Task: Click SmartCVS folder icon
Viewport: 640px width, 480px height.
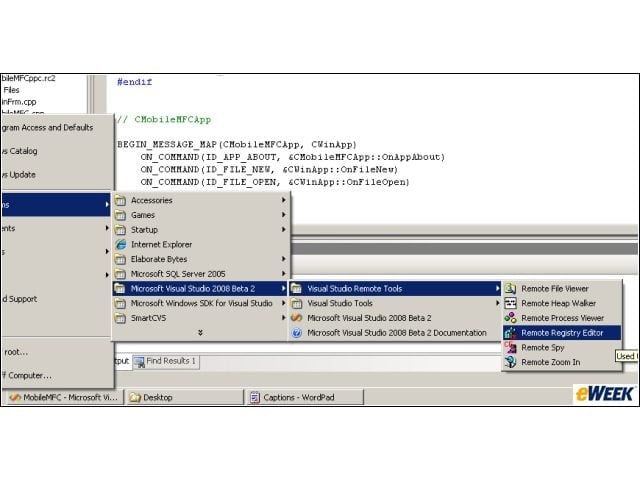Action: click(x=120, y=318)
